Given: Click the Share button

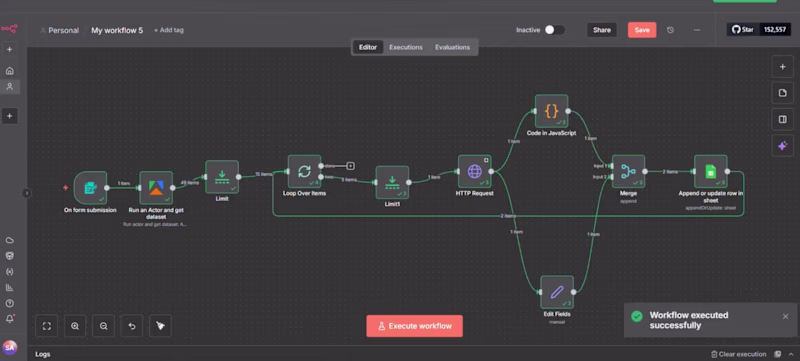Looking at the screenshot, I should coord(602,30).
